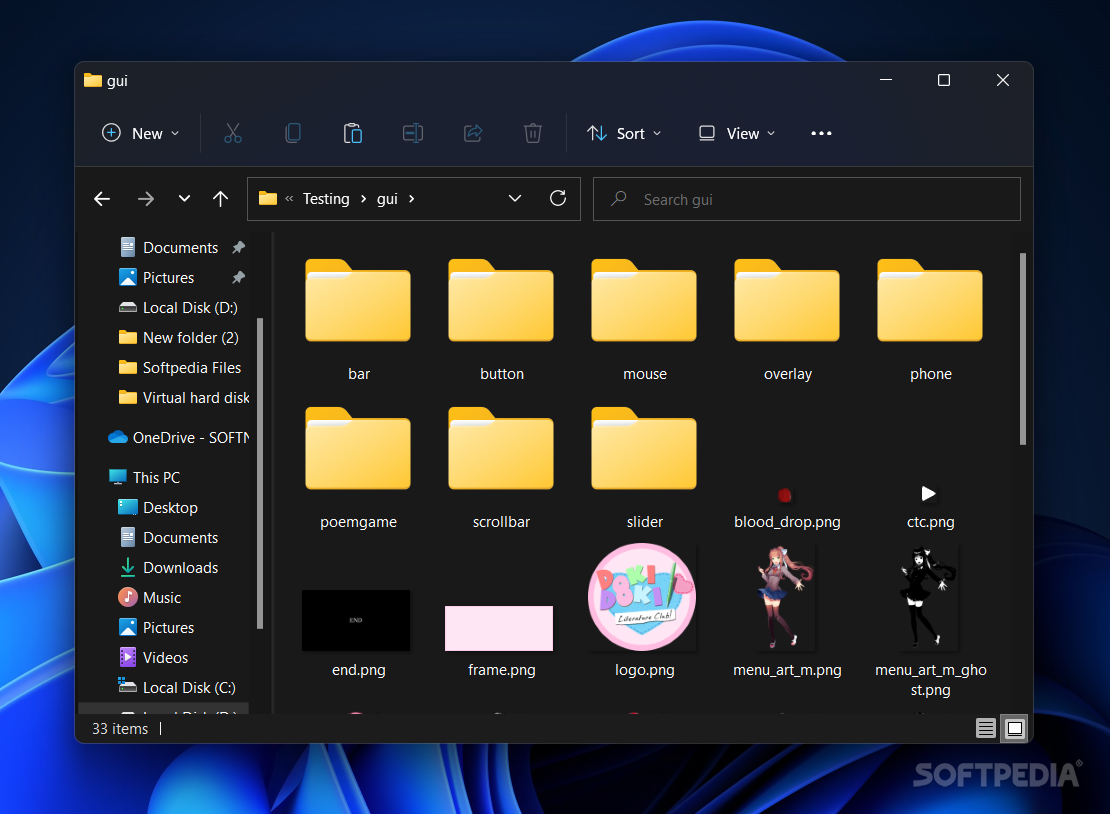The image size is (1110, 814).
Task: Select ctc.png file
Action: (930, 510)
